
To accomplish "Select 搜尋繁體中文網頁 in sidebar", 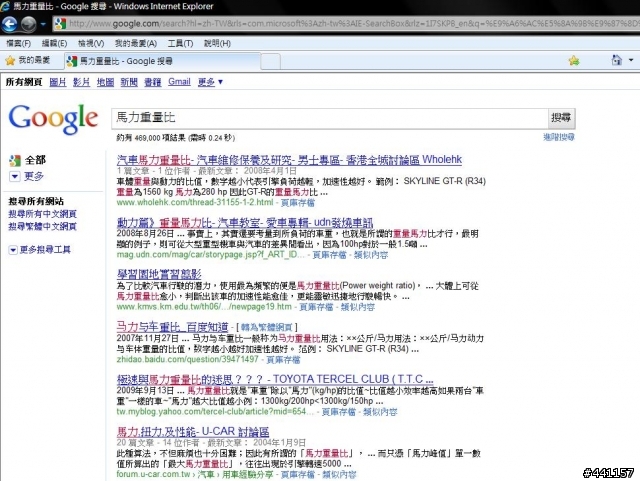I will click(42, 226).
